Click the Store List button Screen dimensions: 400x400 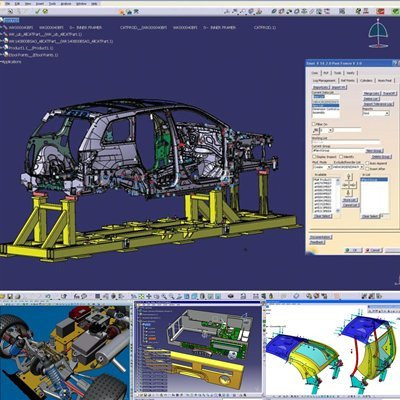[350, 200]
